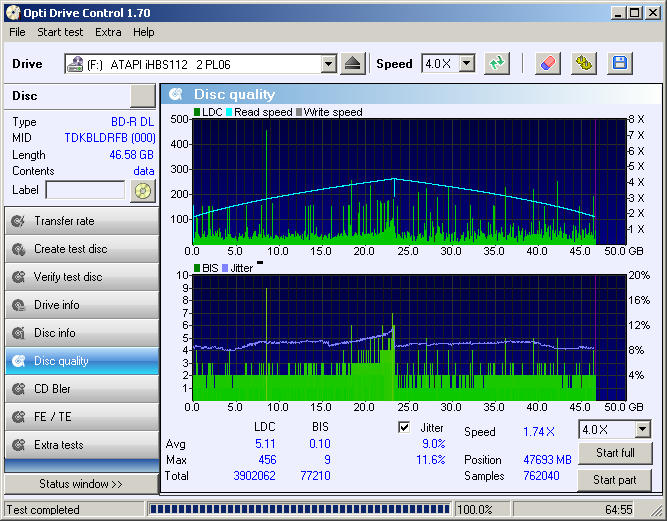Screen dimensions: 667x521
Task: Click the FE / TE sidebar icon
Action: point(18,417)
